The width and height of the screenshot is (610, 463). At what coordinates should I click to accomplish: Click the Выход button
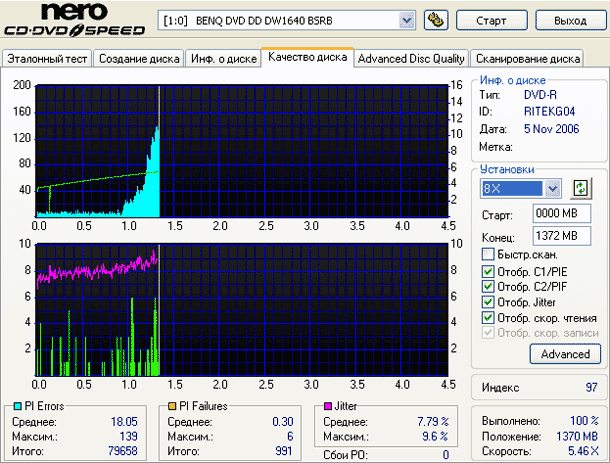(569, 20)
